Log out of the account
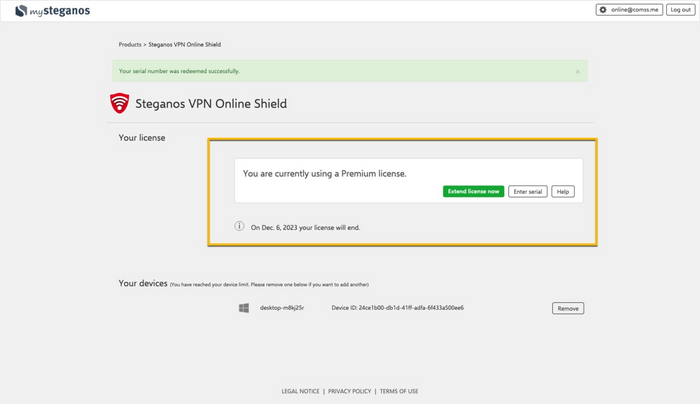The height and width of the screenshot is (404, 700). [680, 10]
